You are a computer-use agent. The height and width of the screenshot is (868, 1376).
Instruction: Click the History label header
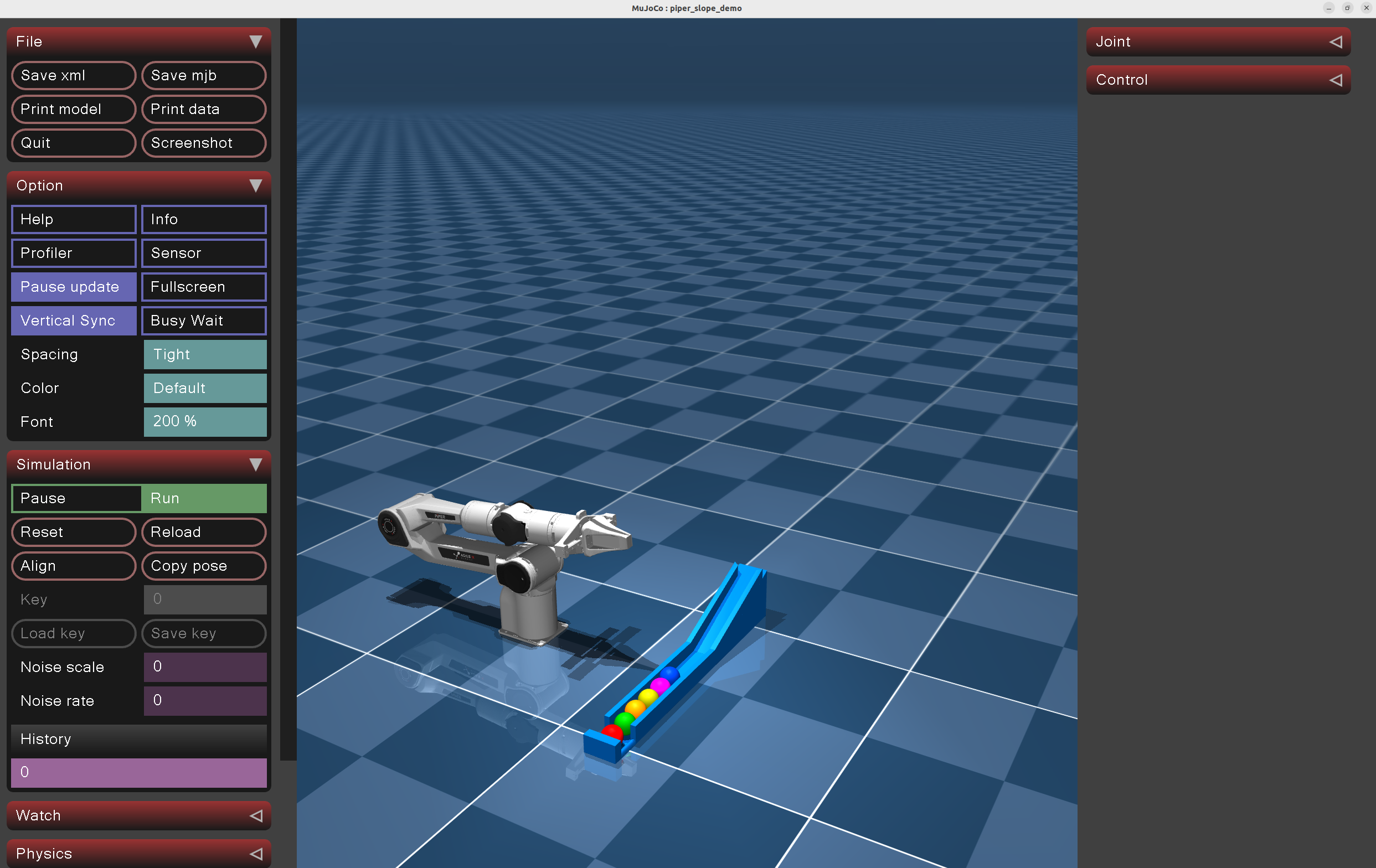click(139, 739)
